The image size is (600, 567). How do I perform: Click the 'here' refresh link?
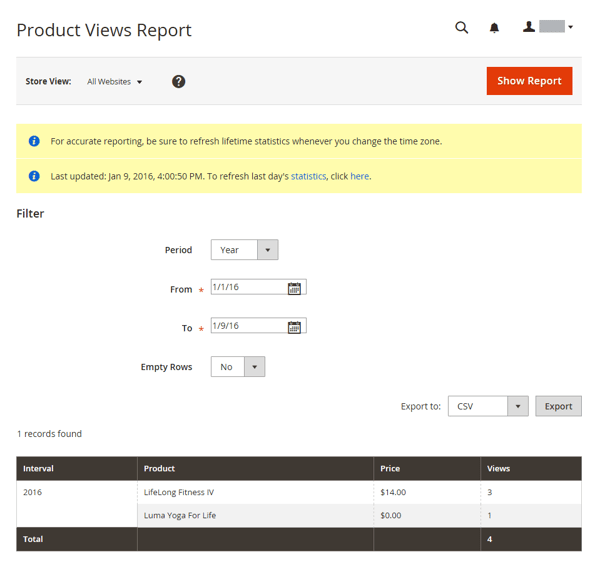[x=359, y=176]
